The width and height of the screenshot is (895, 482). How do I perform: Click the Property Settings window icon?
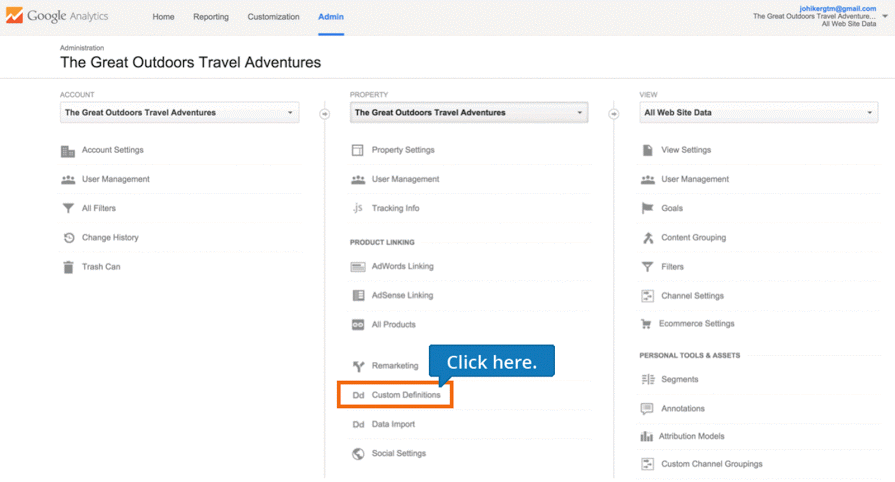[x=357, y=150]
